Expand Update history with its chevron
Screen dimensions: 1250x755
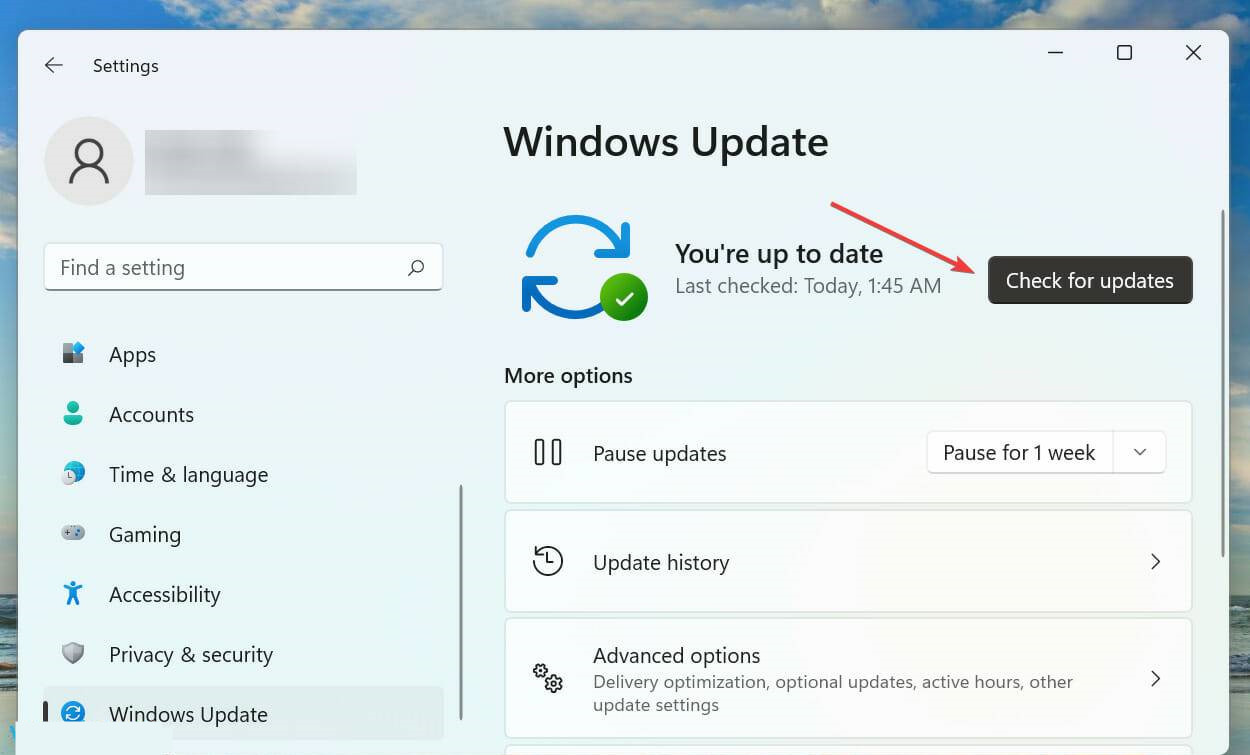[1155, 561]
